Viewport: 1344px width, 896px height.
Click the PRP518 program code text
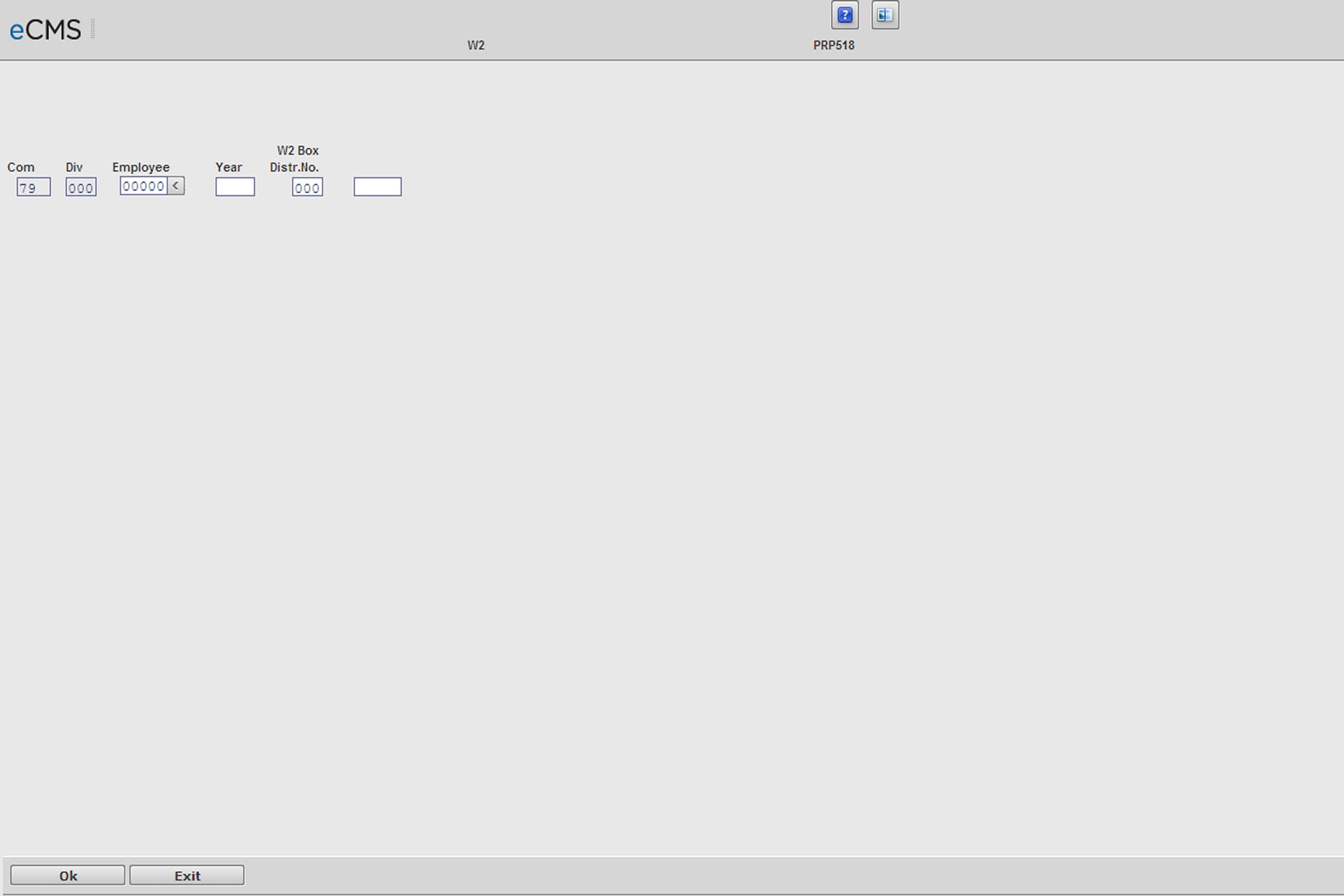(x=834, y=45)
